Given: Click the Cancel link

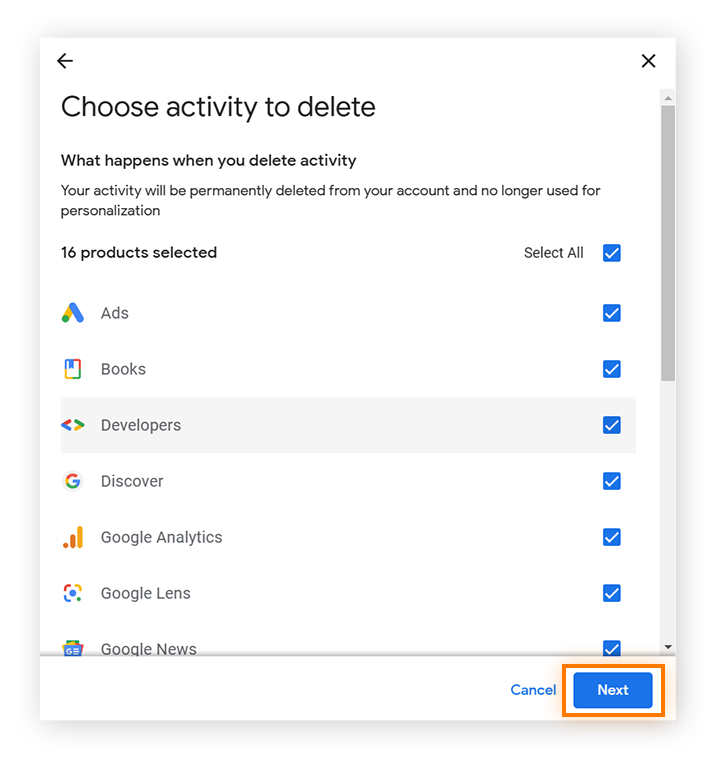Looking at the screenshot, I should point(533,690).
